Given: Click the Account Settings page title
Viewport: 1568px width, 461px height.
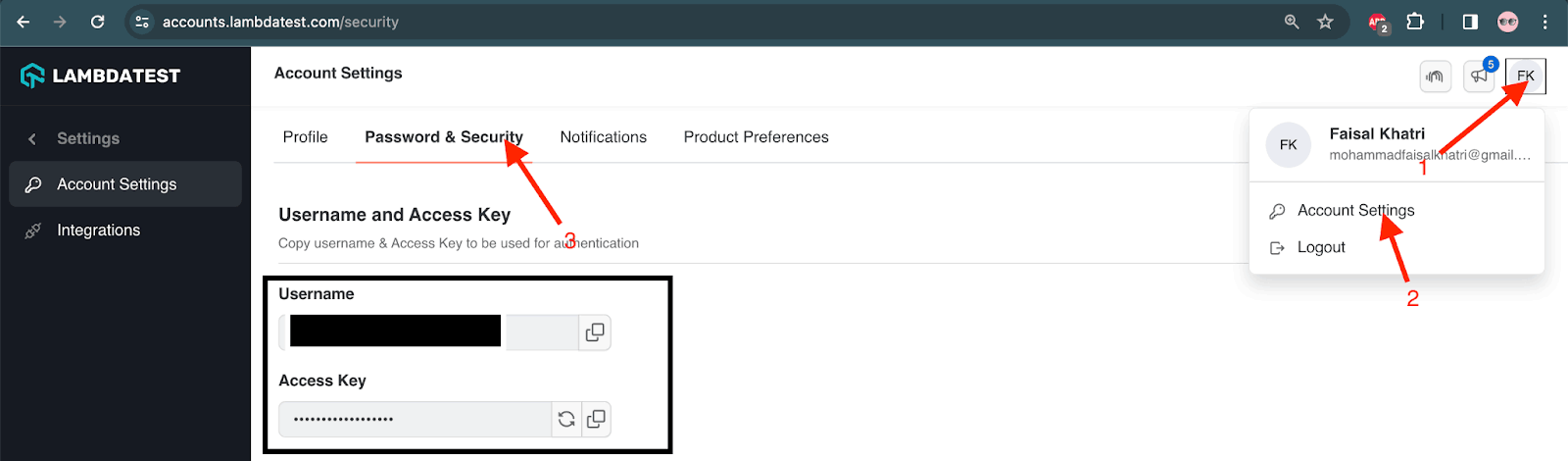Looking at the screenshot, I should click(338, 74).
